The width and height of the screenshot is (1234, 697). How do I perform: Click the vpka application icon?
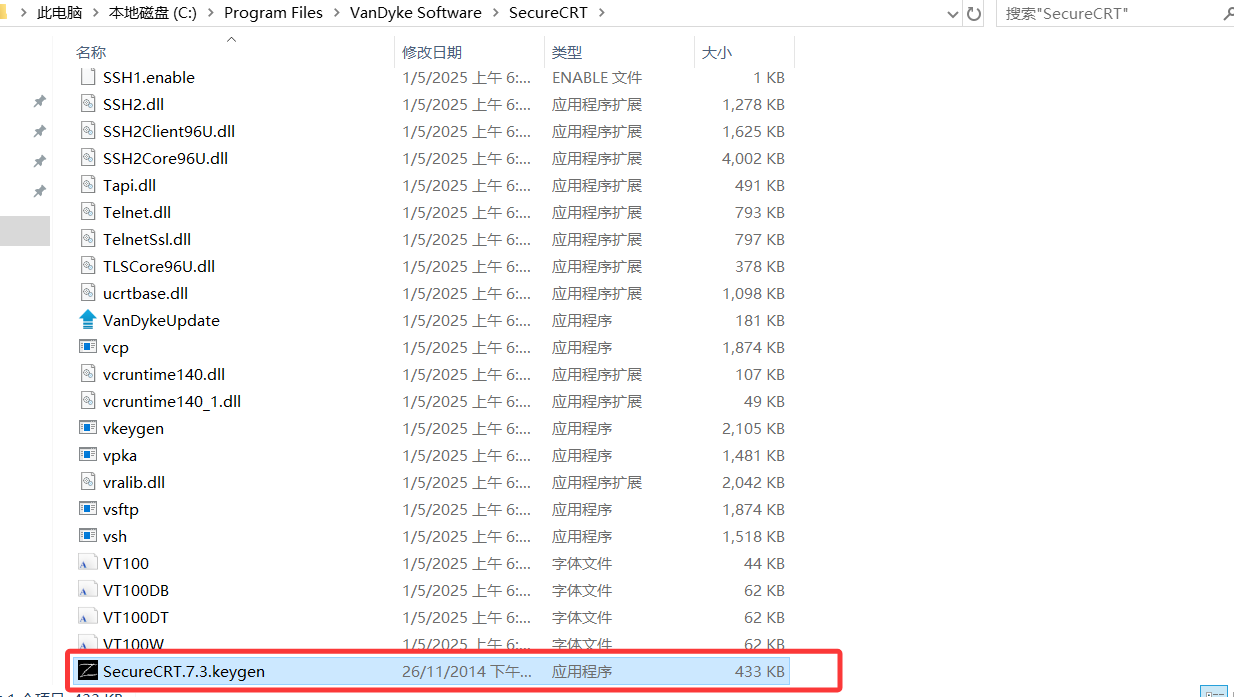[x=88, y=455]
